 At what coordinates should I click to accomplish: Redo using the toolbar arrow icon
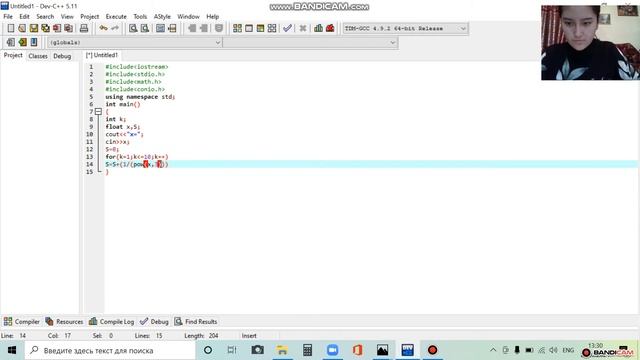tap(115, 28)
